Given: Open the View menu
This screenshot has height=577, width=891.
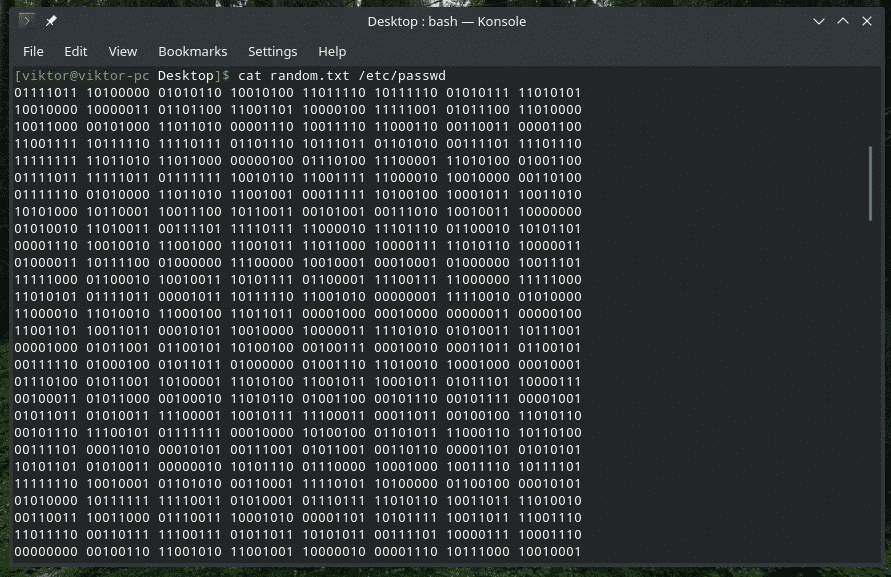Looking at the screenshot, I should (122, 51).
